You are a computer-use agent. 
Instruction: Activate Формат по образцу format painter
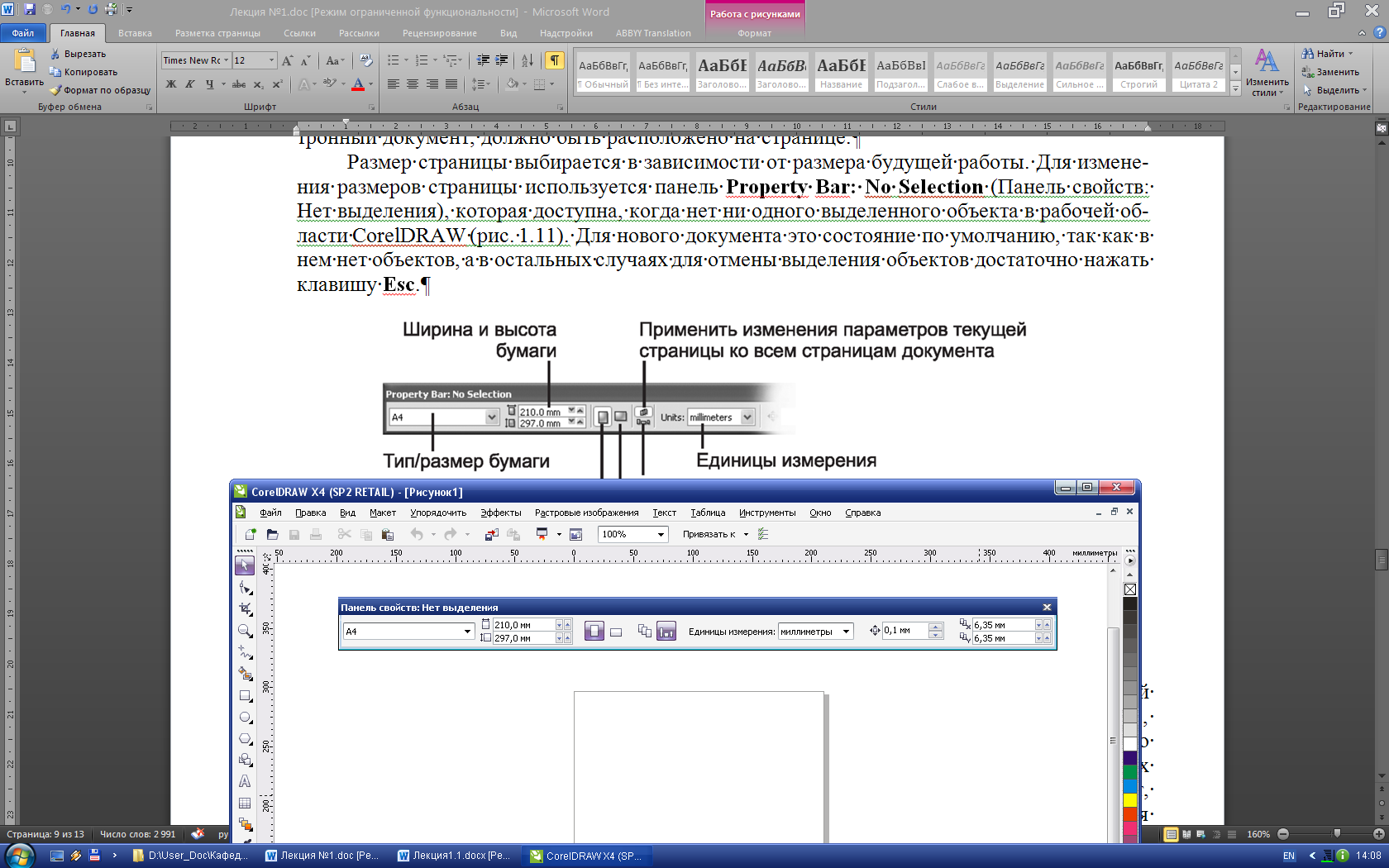[100, 90]
